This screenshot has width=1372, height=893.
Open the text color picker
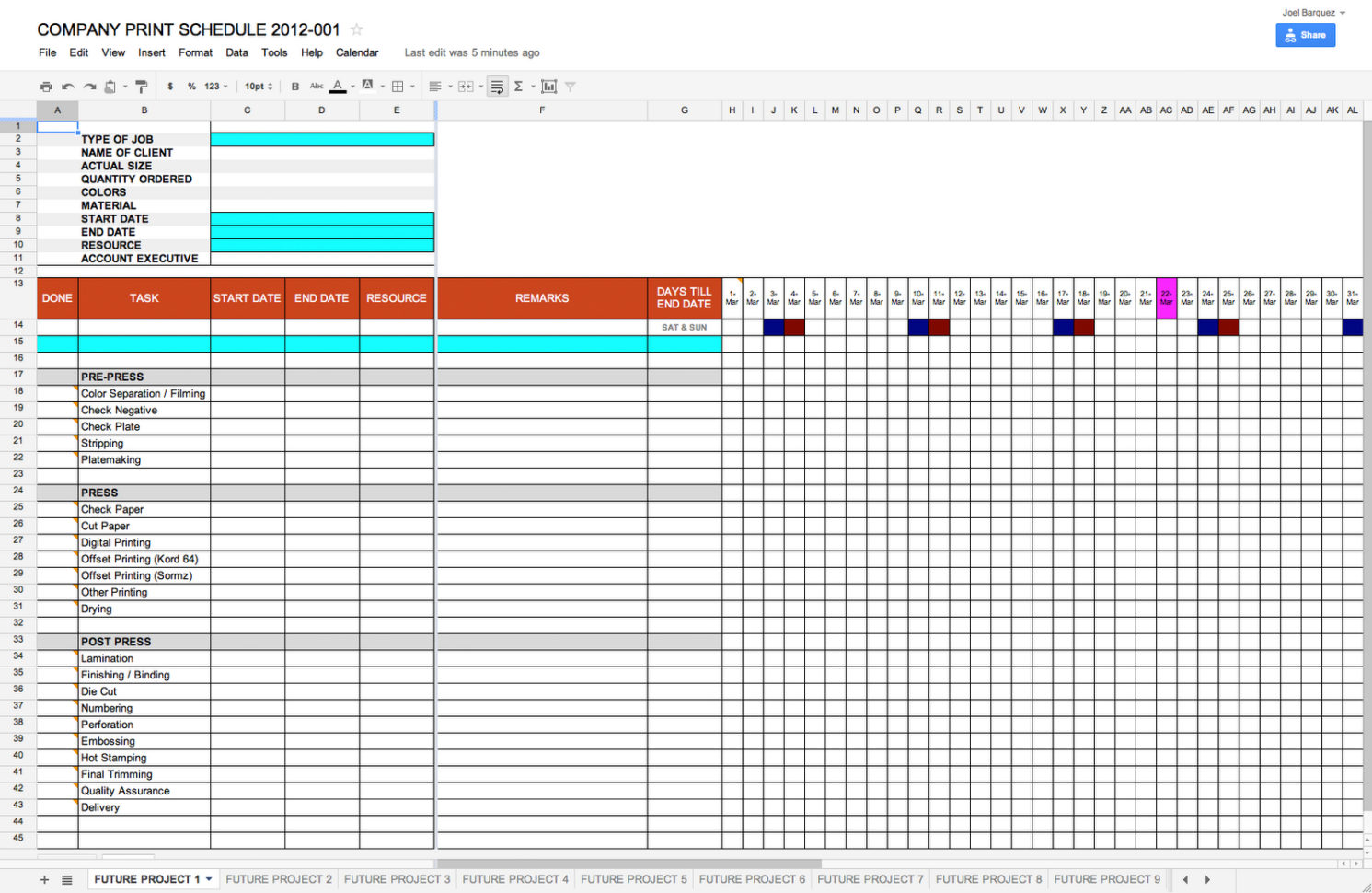click(339, 86)
